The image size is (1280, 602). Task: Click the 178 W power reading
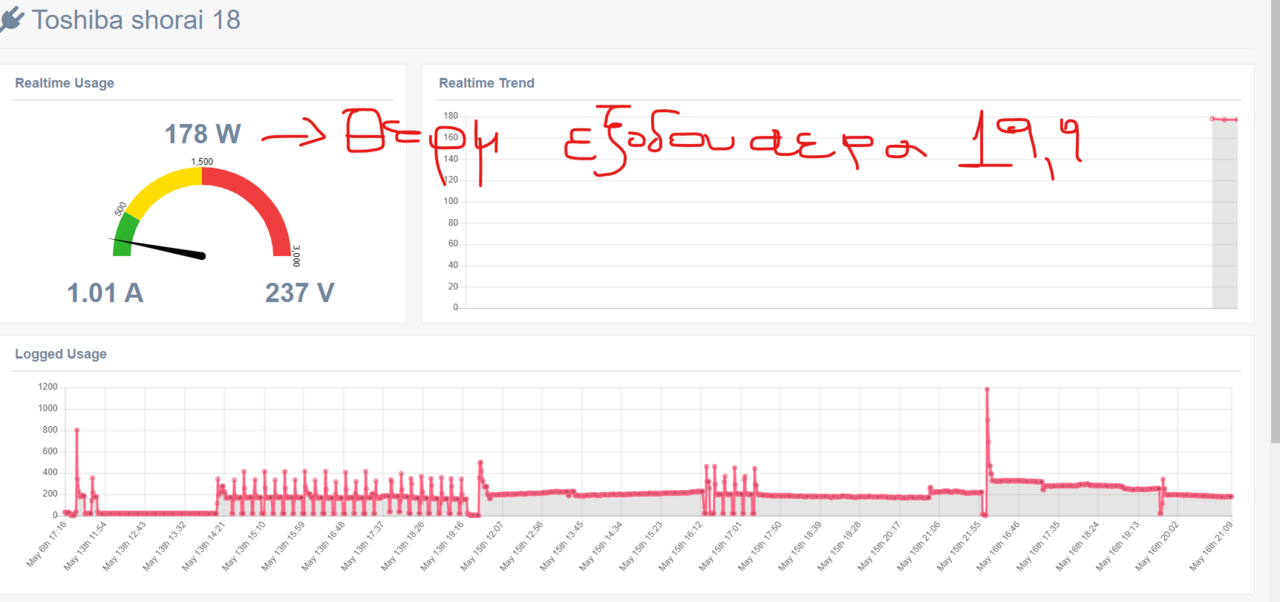(x=203, y=134)
